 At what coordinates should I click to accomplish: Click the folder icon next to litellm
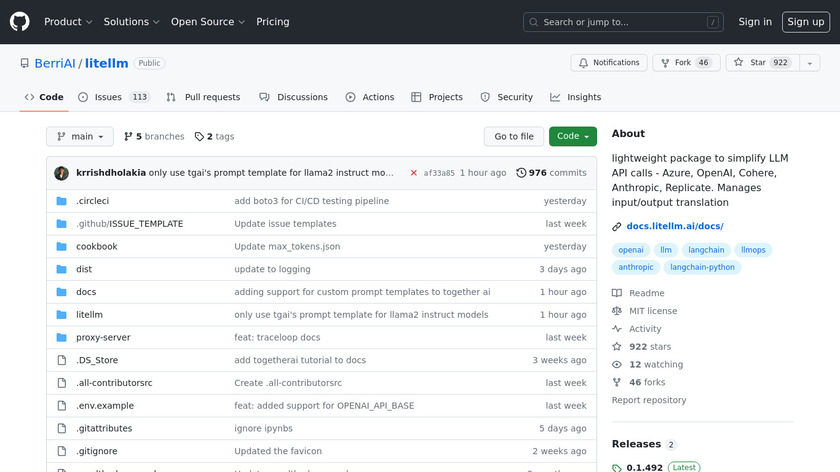pyautogui.click(x=62, y=314)
